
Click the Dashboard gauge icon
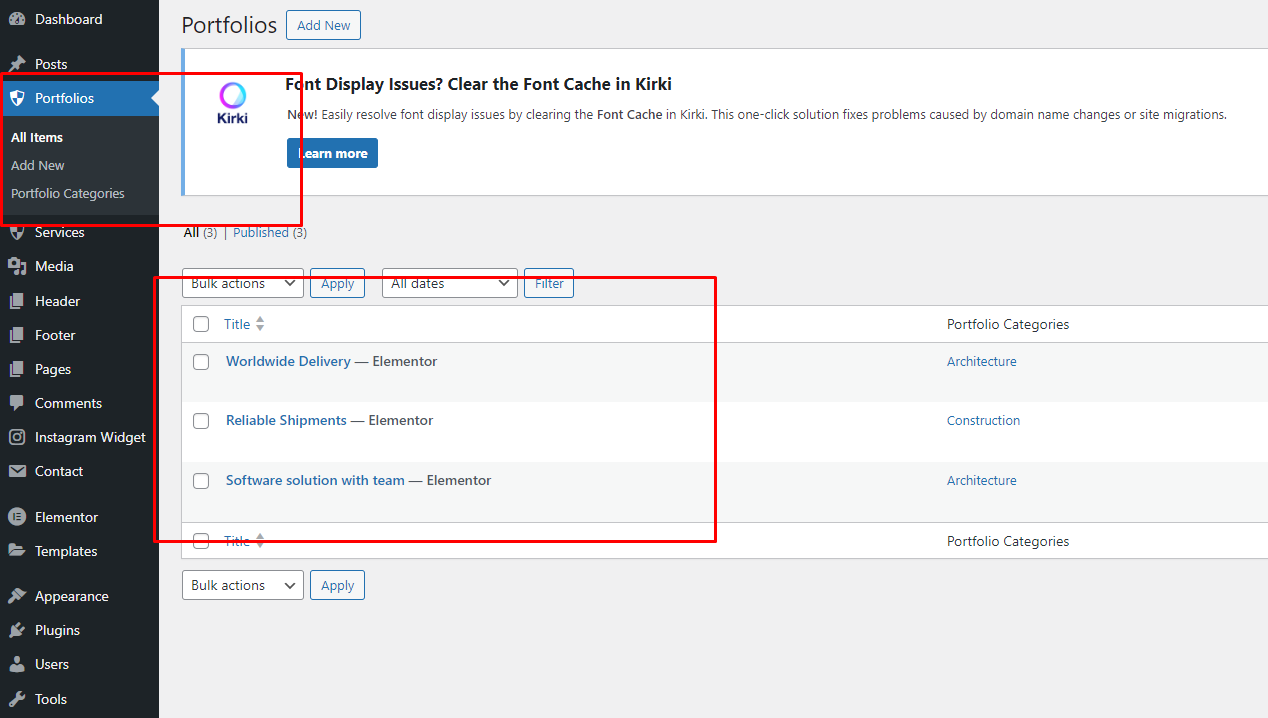click(17, 19)
